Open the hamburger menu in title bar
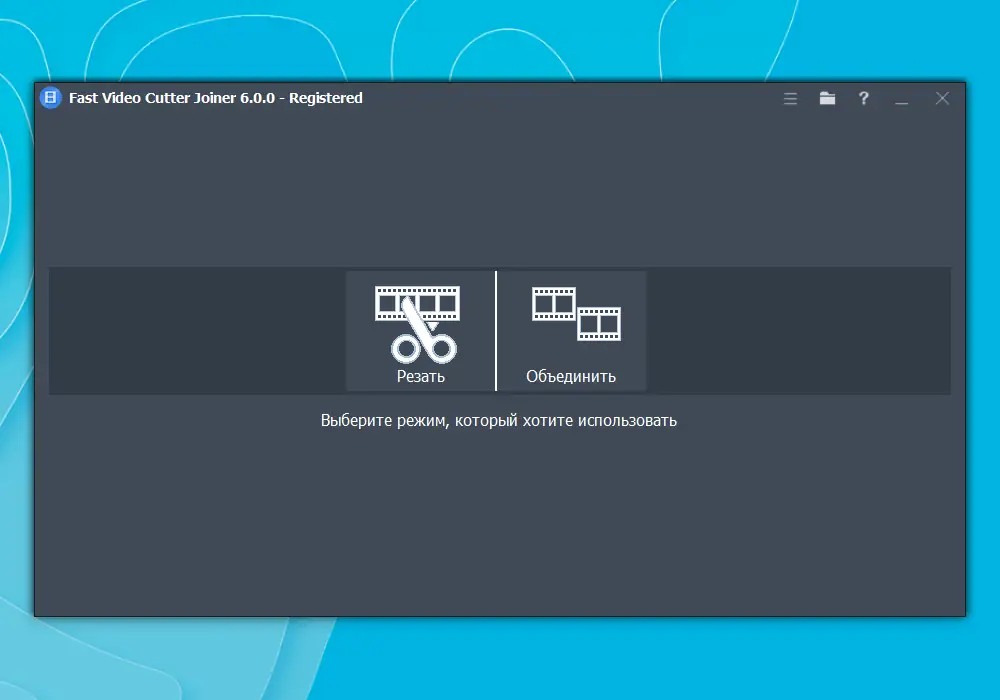 [790, 98]
